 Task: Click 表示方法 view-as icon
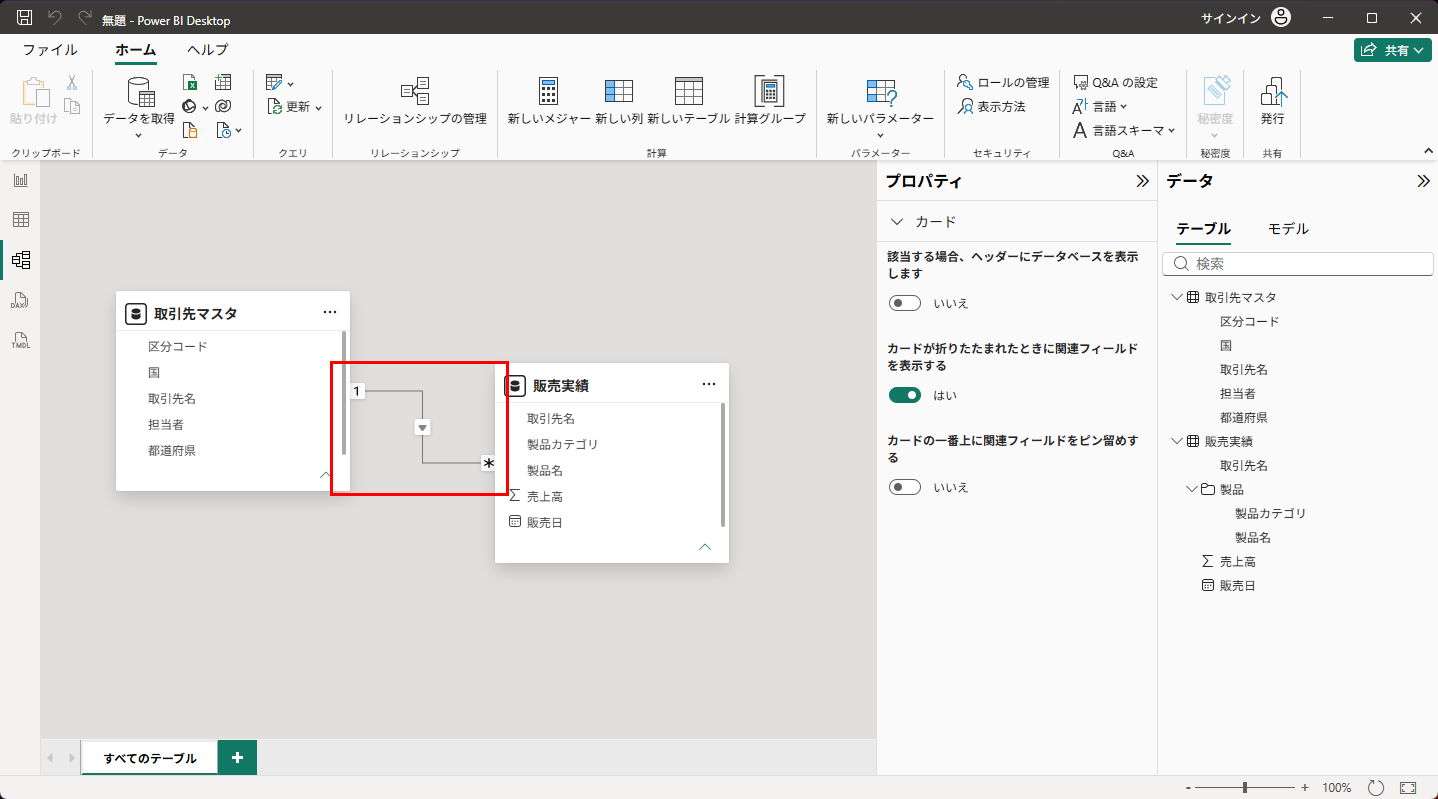[x=965, y=106]
